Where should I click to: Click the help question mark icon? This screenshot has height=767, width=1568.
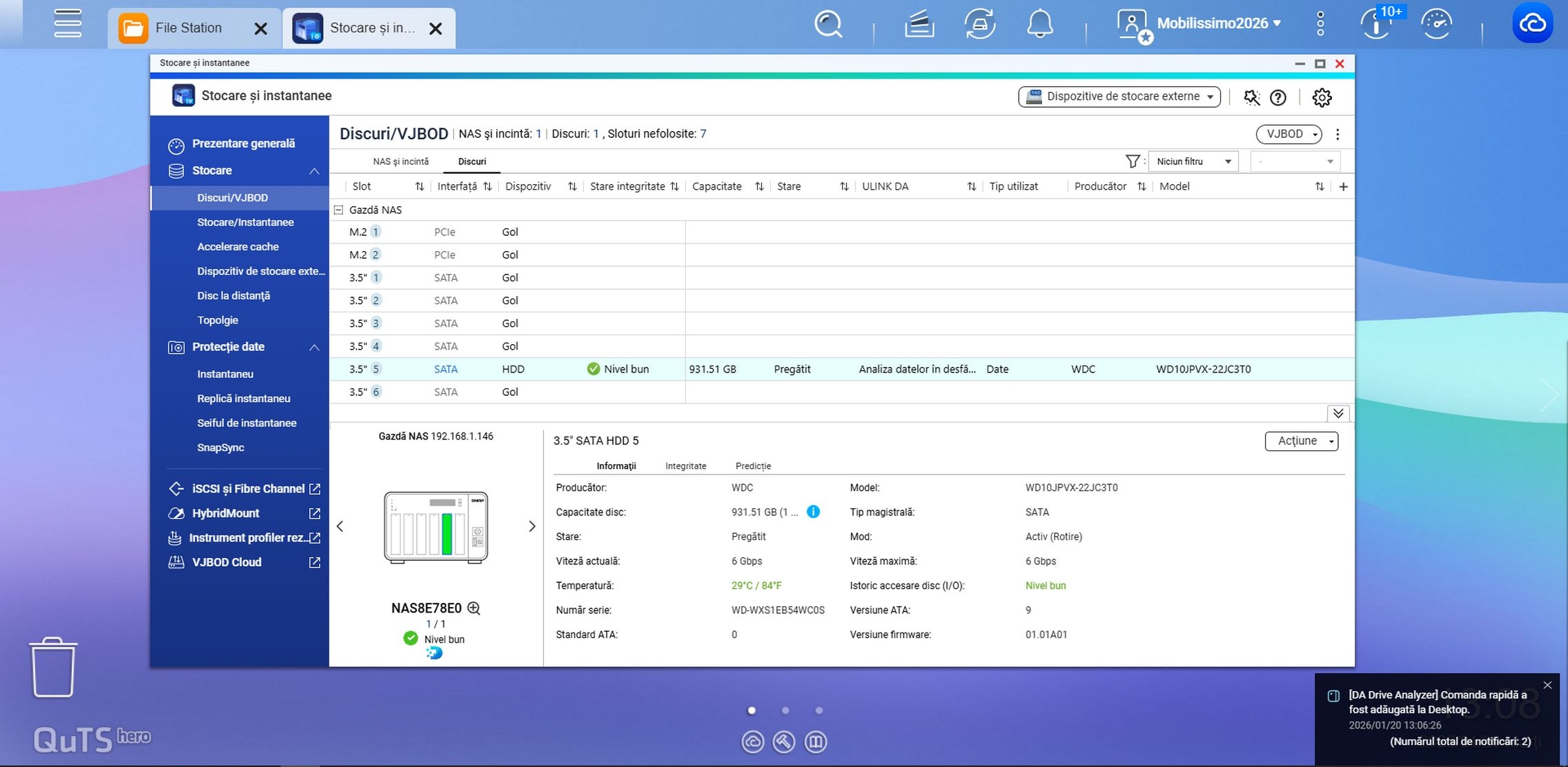tap(1278, 97)
